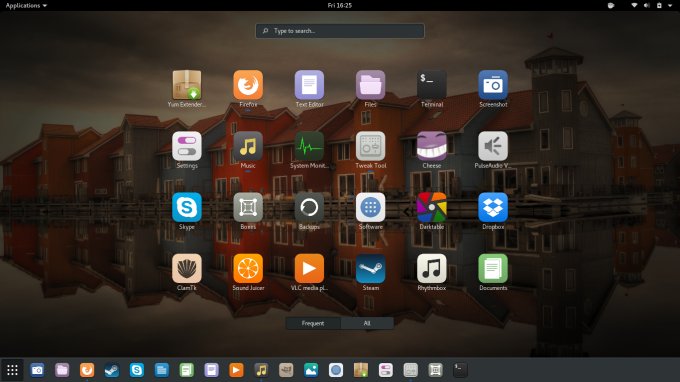The height and width of the screenshot is (382, 680).
Task: Open Screenshot from the dock
Action: point(37,370)
